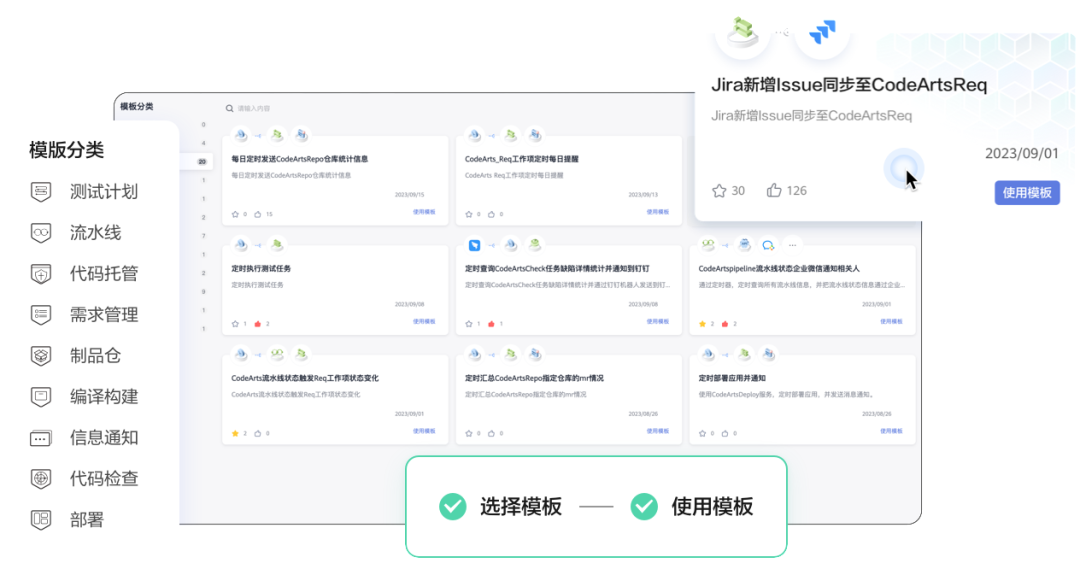Viewport: 1080px width, 569px height.
Task: Click the 模板分类 panel header
Action: coord(137,107)
